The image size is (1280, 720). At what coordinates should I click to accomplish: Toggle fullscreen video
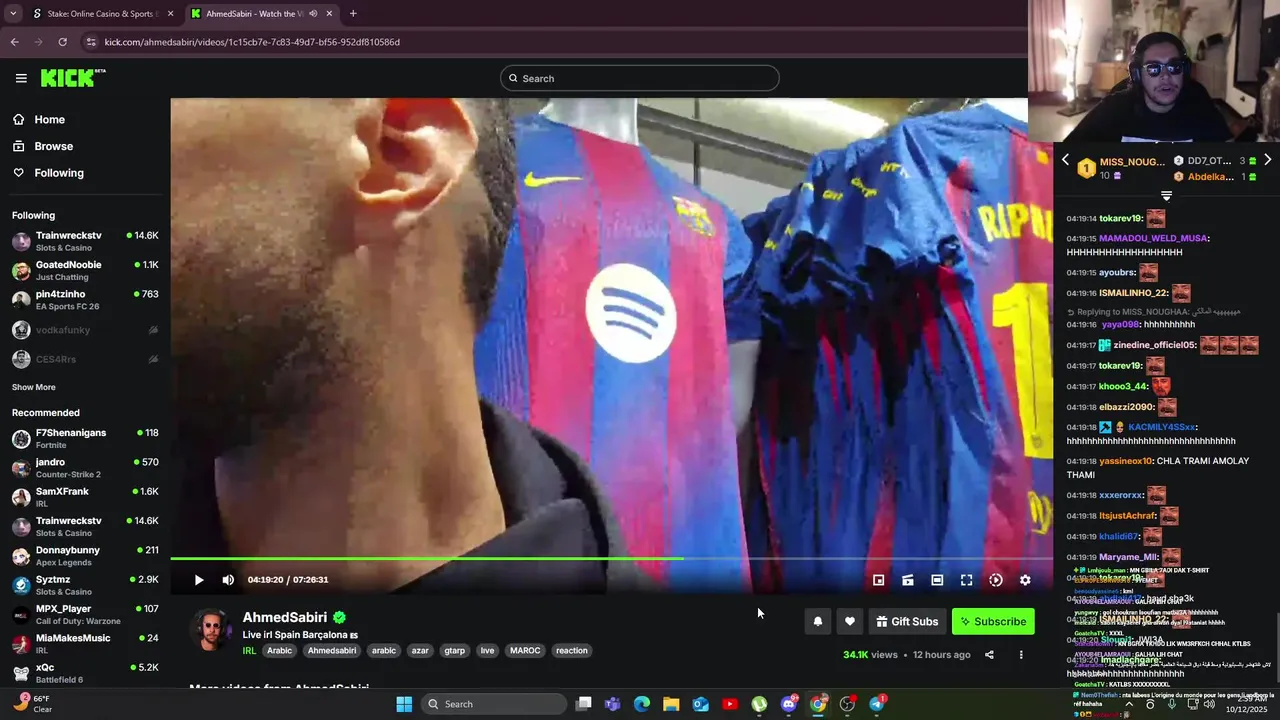966,580
